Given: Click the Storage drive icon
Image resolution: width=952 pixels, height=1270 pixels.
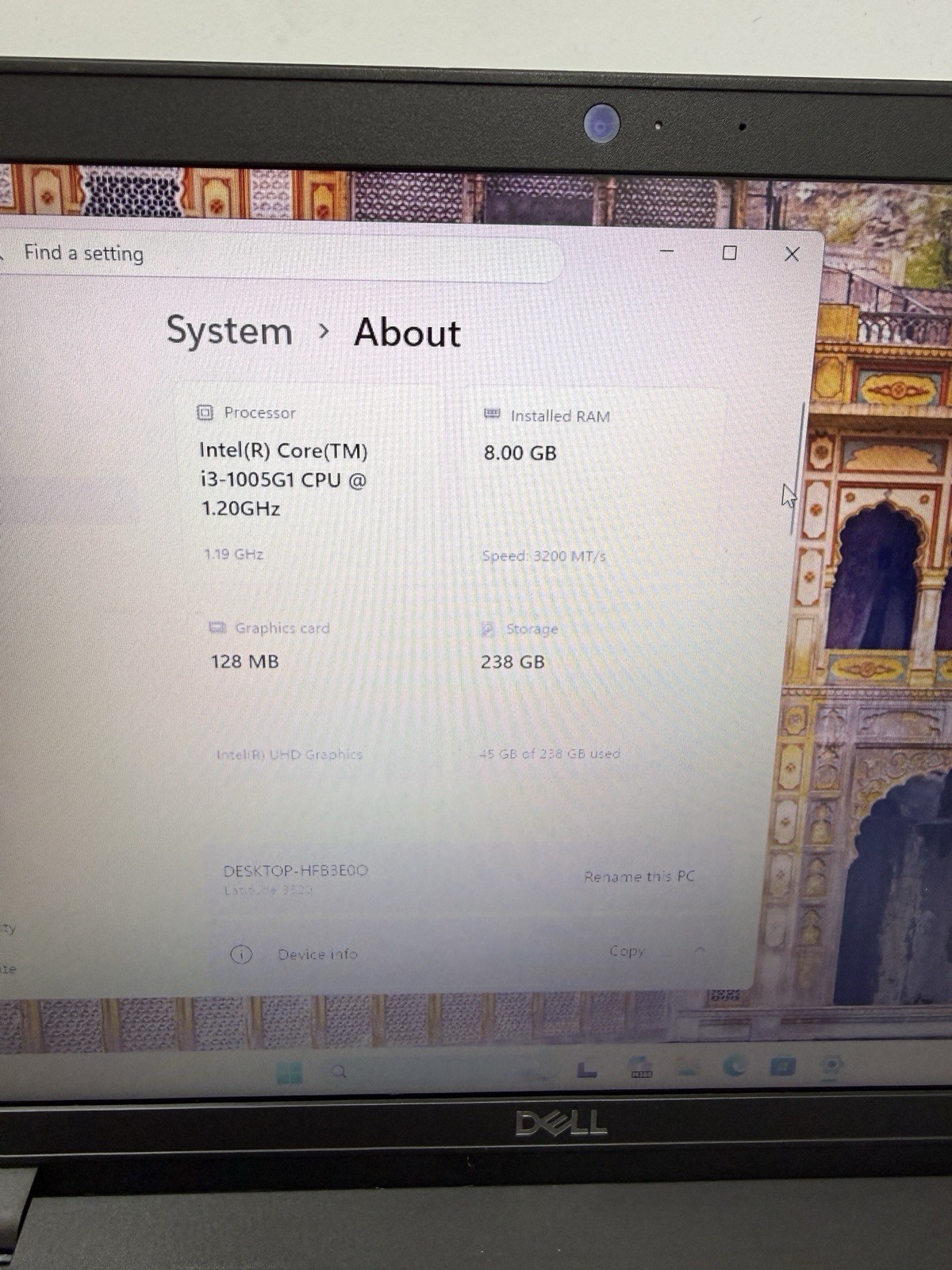Looking at the screenshot, I should pos(488,629).
